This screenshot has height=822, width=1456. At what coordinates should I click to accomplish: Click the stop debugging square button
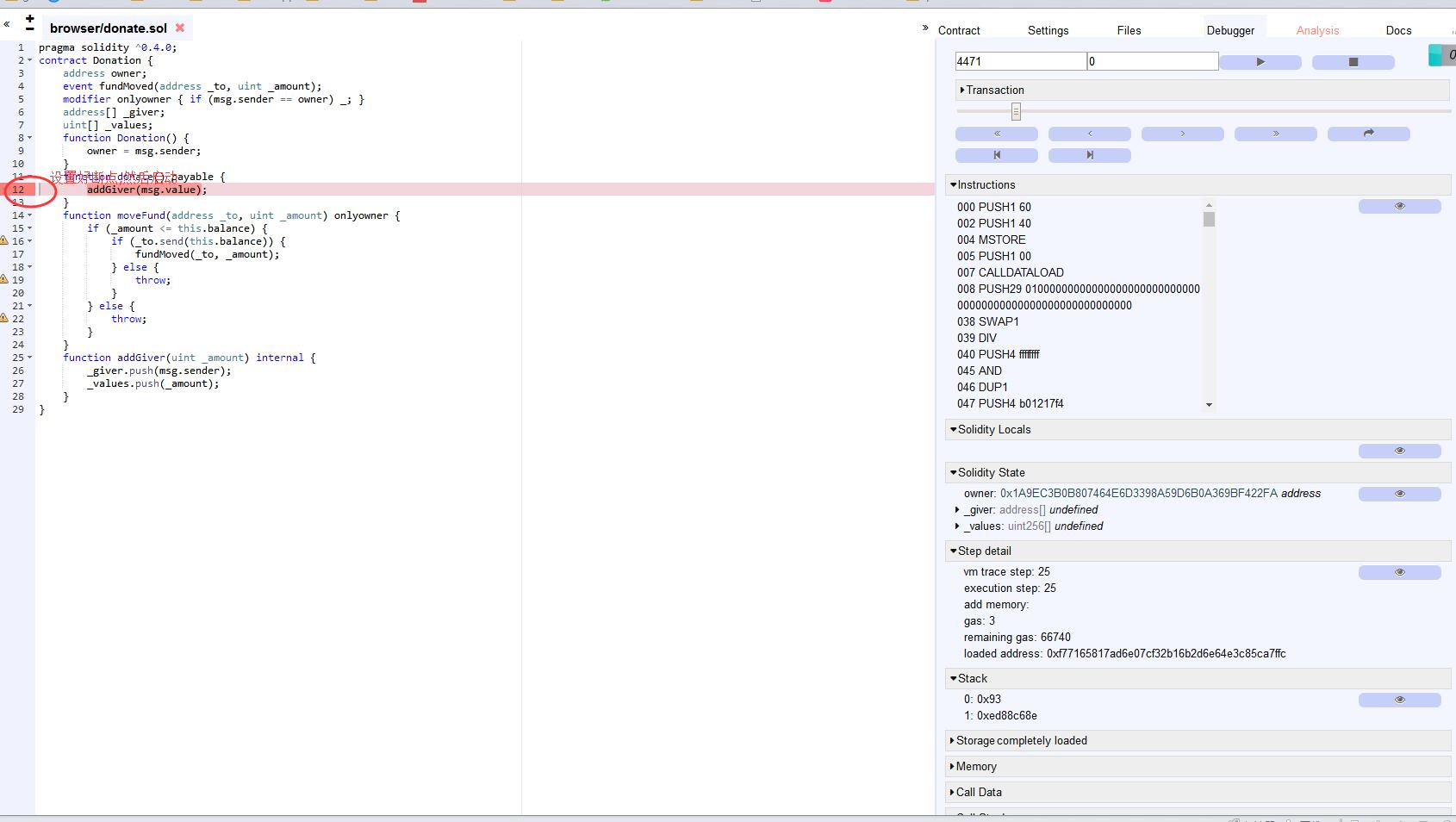pos(1353,62)
